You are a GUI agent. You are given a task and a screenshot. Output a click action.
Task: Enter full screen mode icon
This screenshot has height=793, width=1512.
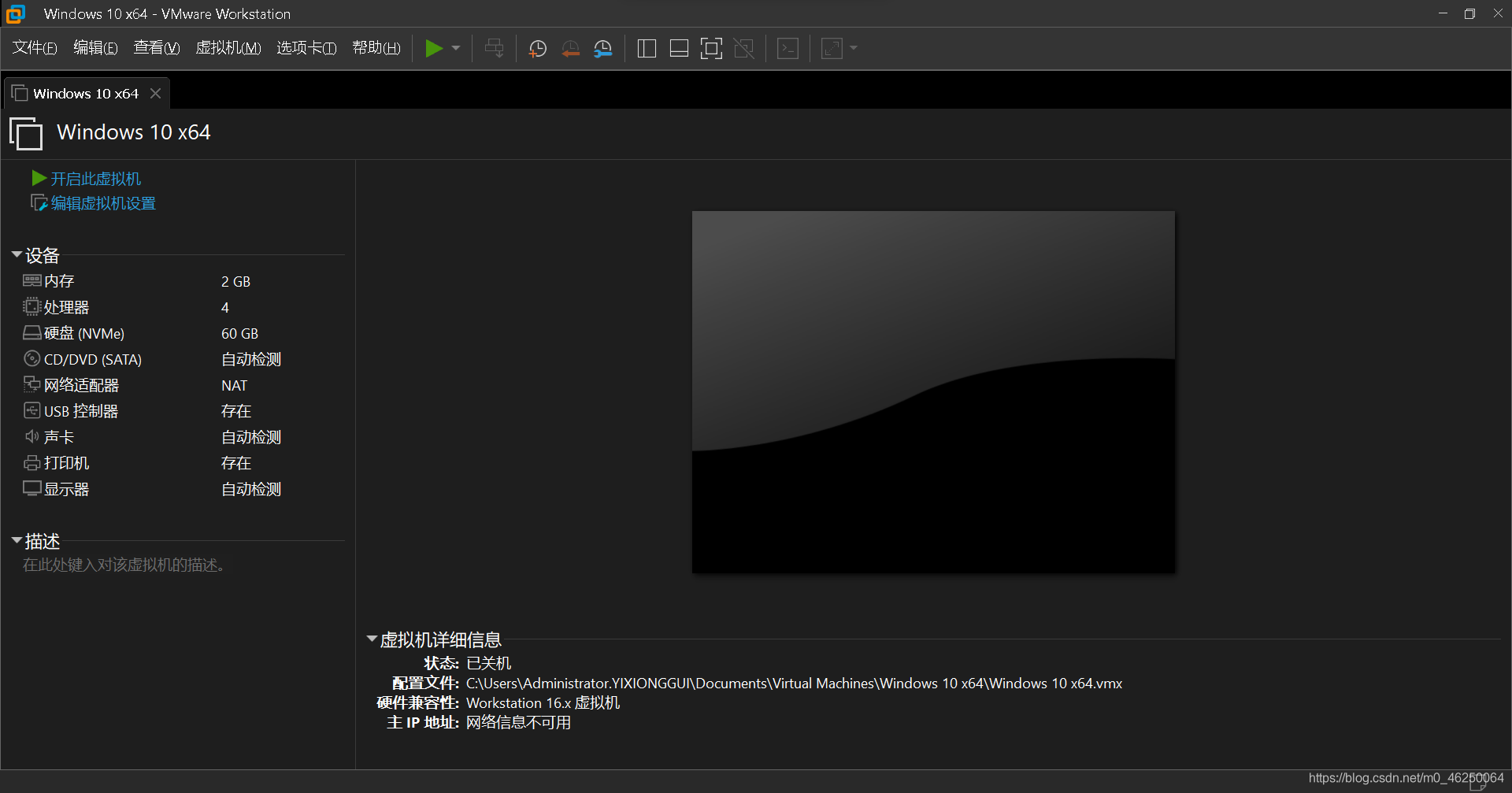[x=711, y=49]
